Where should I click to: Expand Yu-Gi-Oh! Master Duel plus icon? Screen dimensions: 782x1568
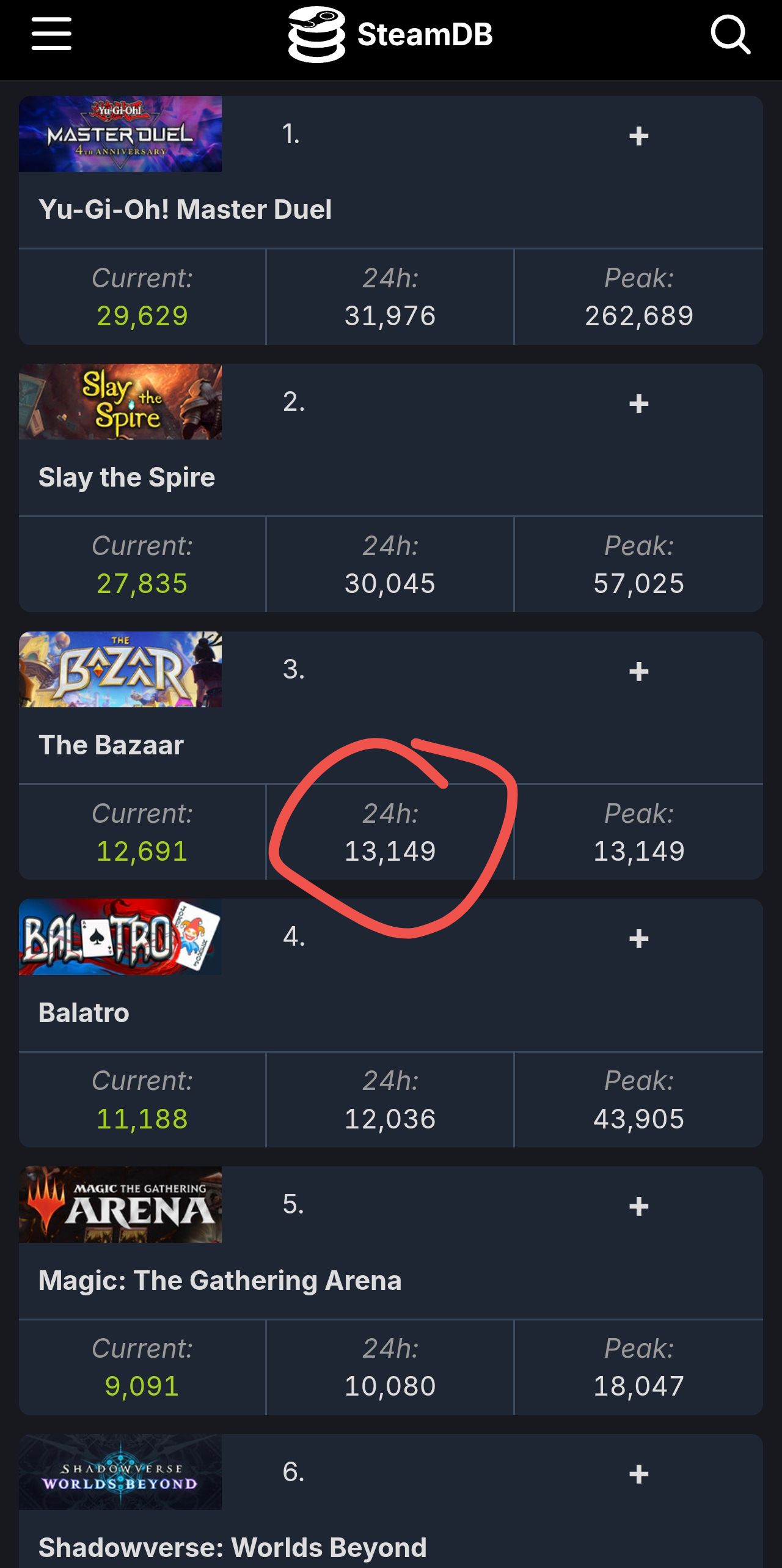click(x=638, y=136)
